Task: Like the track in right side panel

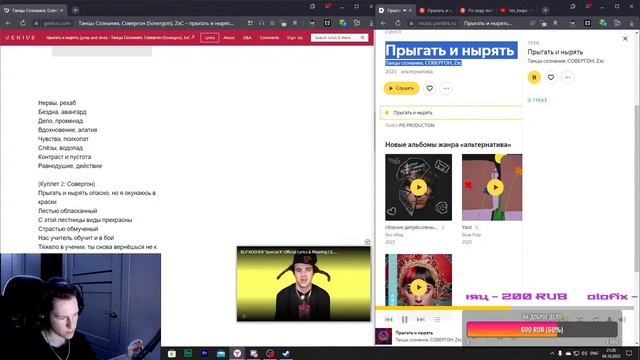Action: [551, 77]
